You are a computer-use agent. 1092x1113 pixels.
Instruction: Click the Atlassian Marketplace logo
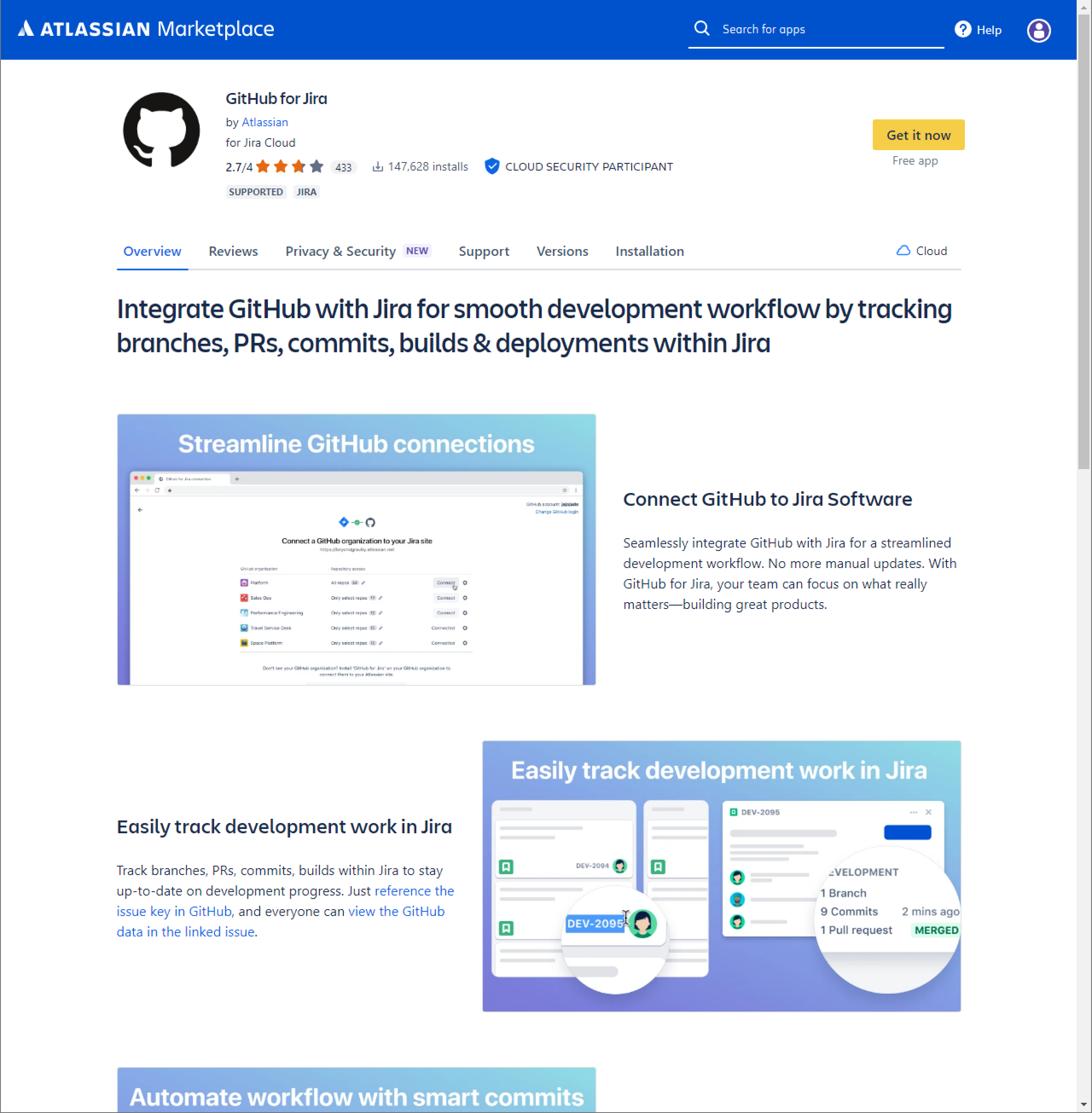point(146,29)
